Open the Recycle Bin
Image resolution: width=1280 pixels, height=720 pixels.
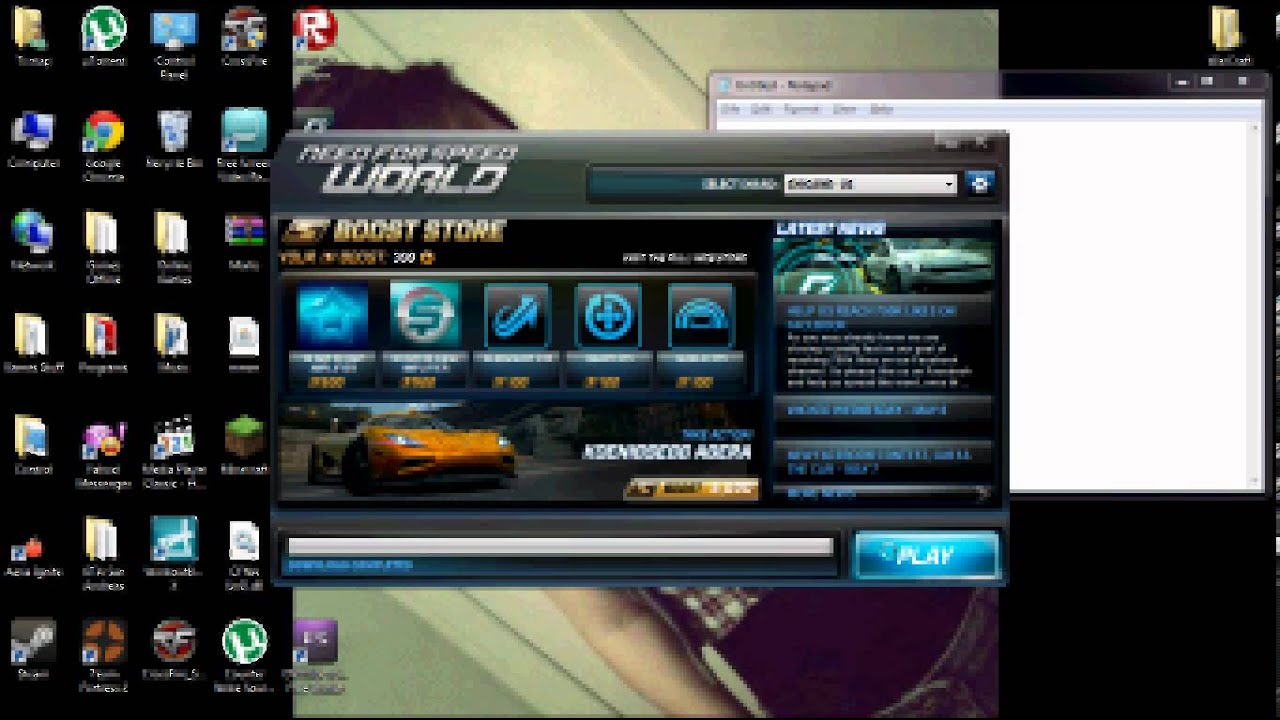(x=174, y=139)
